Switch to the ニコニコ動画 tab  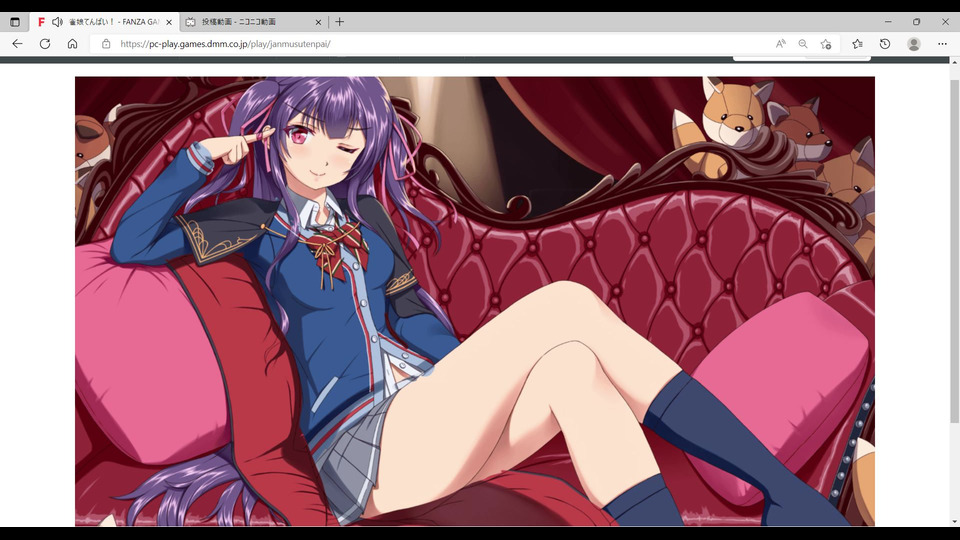253,22
